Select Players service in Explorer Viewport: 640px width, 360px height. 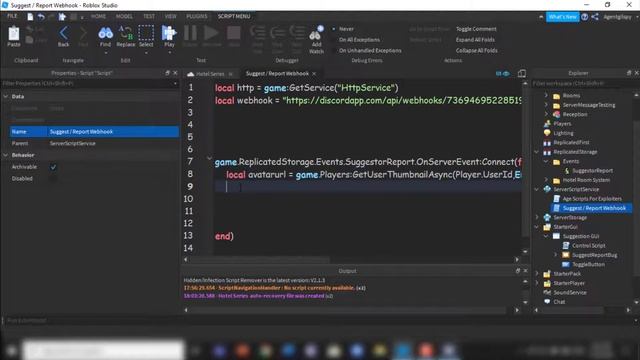[x=562, y=124]
